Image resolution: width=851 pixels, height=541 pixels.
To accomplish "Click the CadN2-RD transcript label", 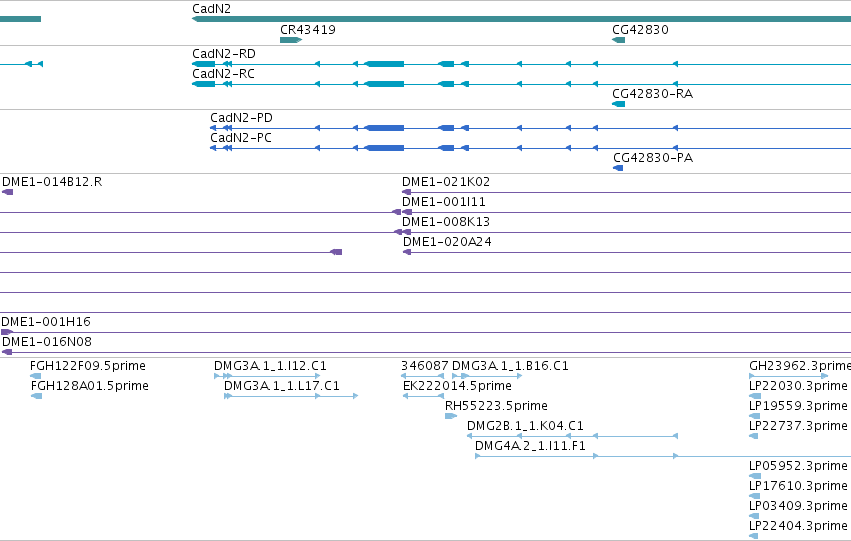I will [224, 54].
